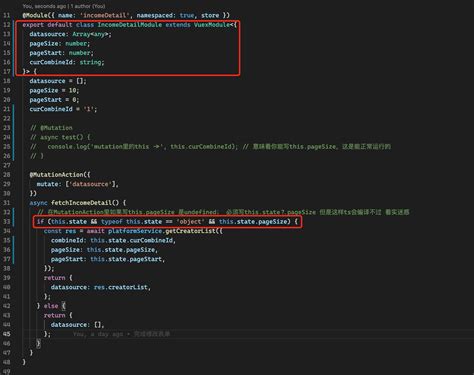The width and height of the screenshot is (474, 375).
Task: Click line number 45 in the gutter
Action: [7, 334]
